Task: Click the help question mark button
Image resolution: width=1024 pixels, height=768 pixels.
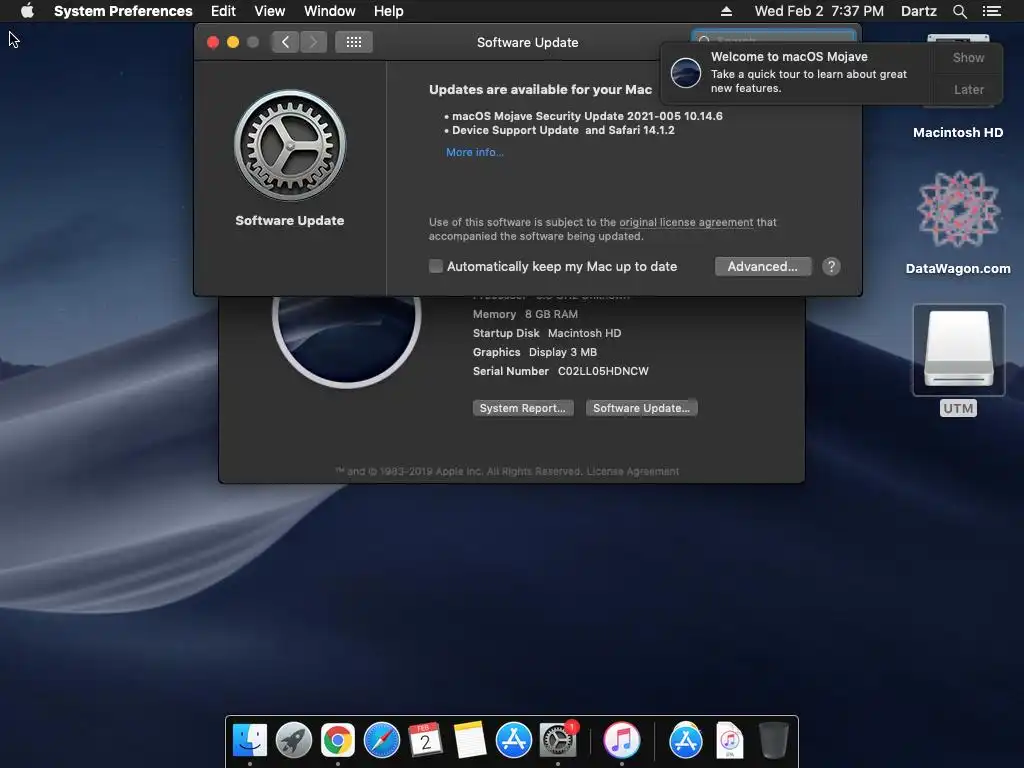Action: point(831,266)
